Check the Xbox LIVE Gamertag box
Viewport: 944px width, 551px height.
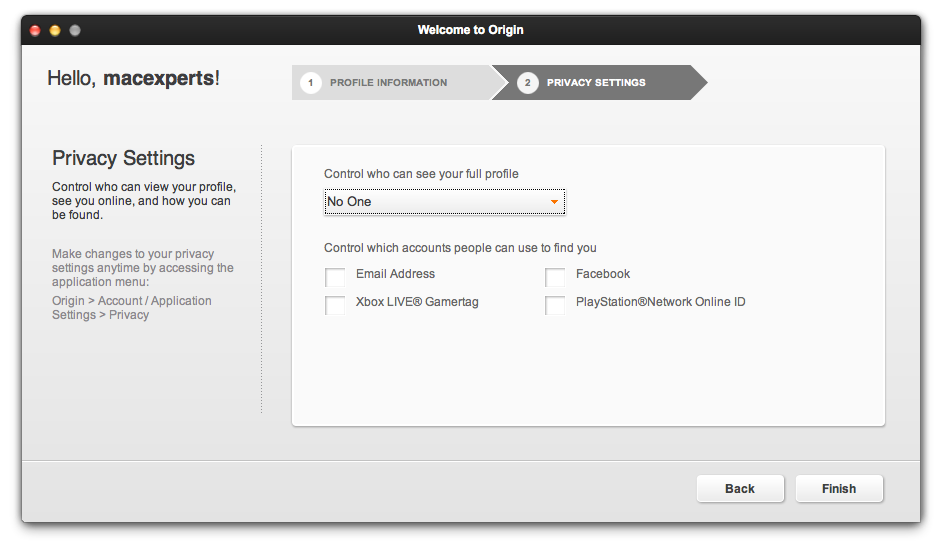[x=335, y=304]
